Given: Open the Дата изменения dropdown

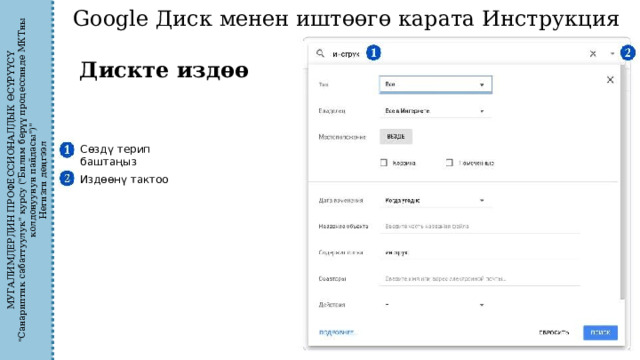Looking at the screenshot, I should pyautogui.click(x=436, y=200).
